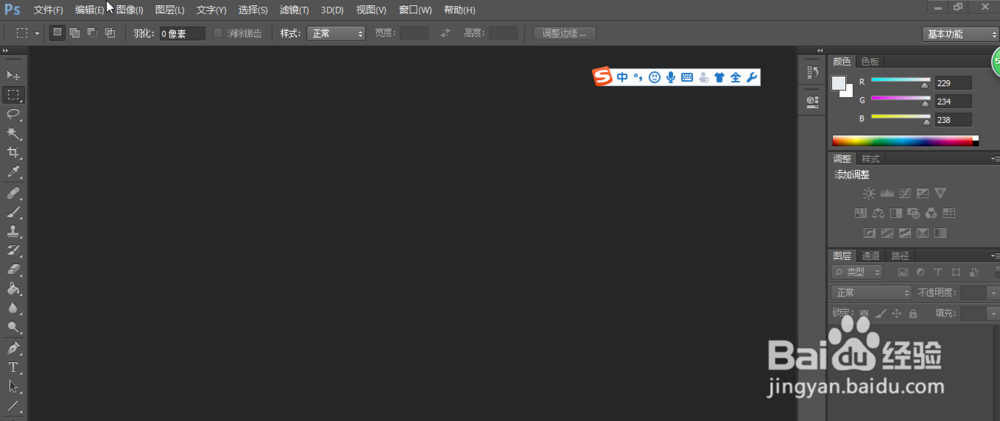Viewport: 1000px width, 421px height.
Task: Toggle Sogou Chinese/English 中 mode
Action: 622,77
